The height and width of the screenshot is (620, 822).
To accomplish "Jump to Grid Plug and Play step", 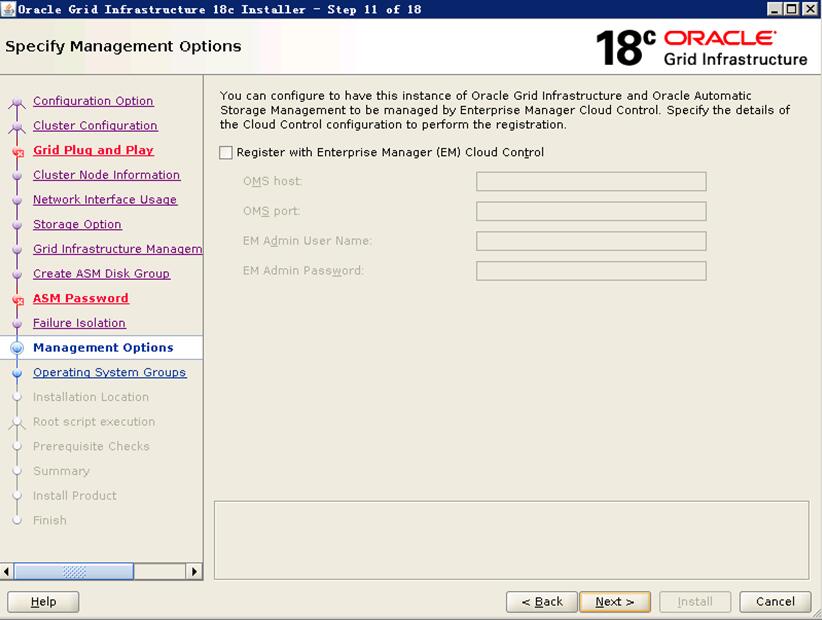I will coord(93,150).
